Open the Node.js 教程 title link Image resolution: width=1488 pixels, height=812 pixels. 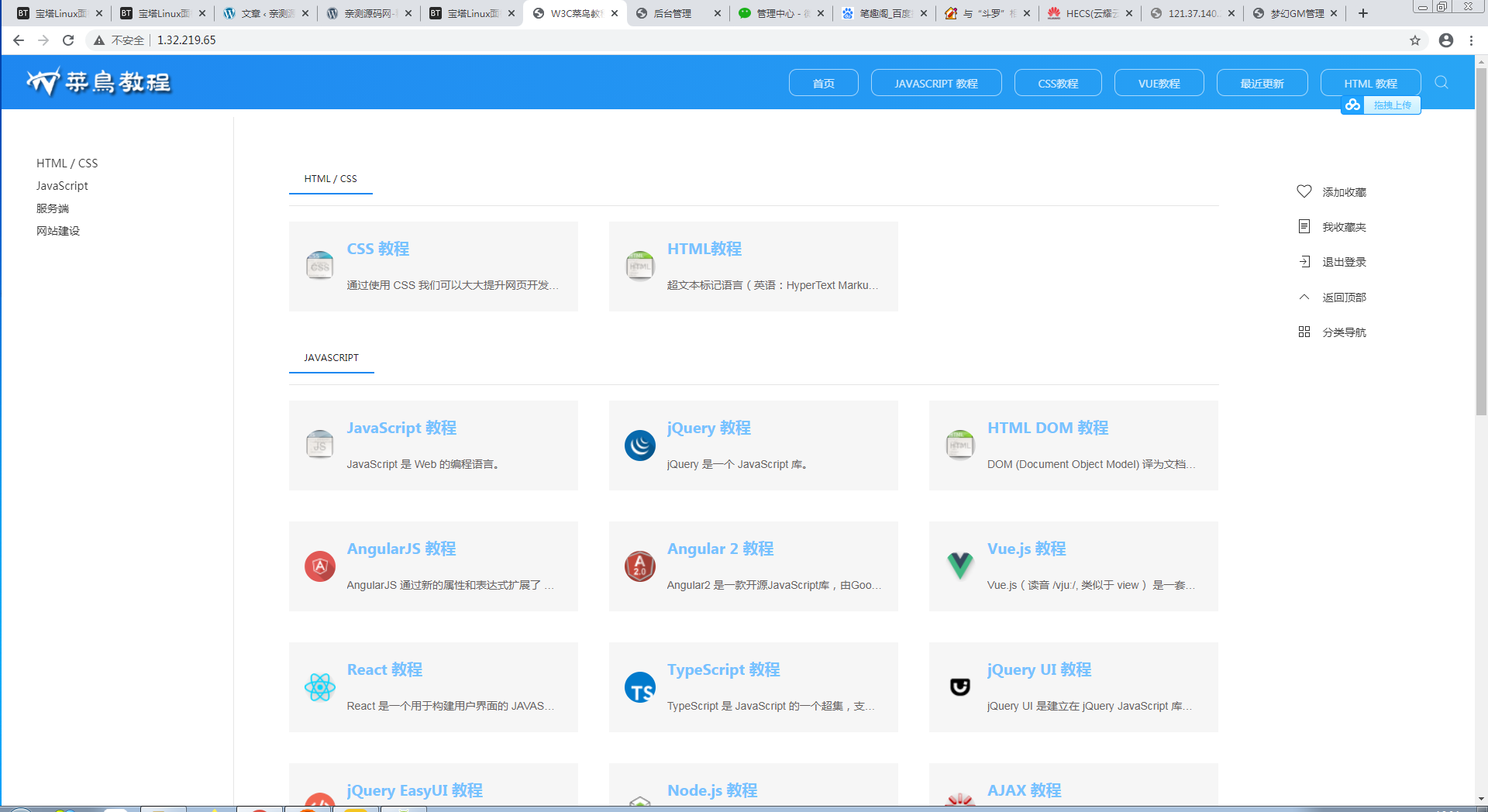coord(712,790)
